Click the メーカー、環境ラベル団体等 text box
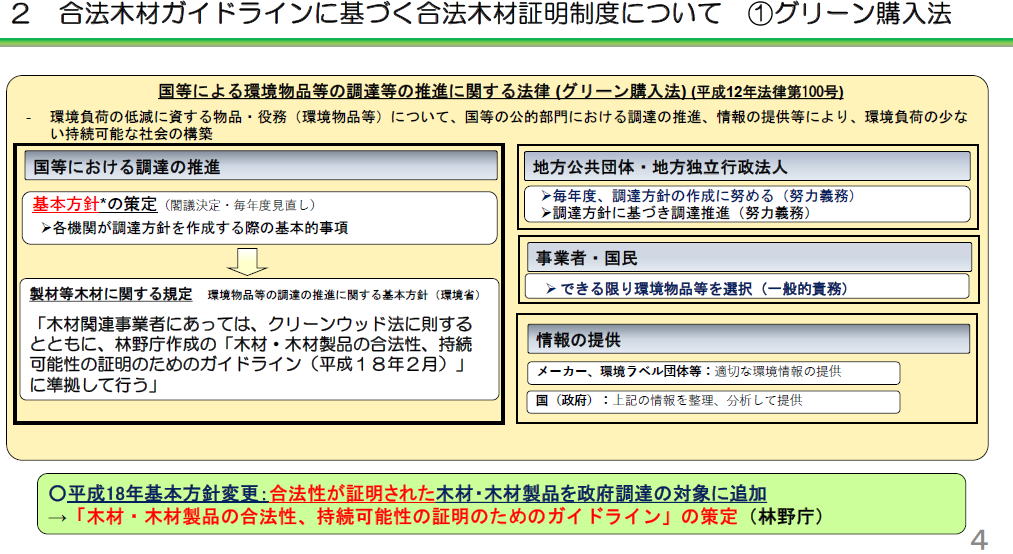 [712, 372]
